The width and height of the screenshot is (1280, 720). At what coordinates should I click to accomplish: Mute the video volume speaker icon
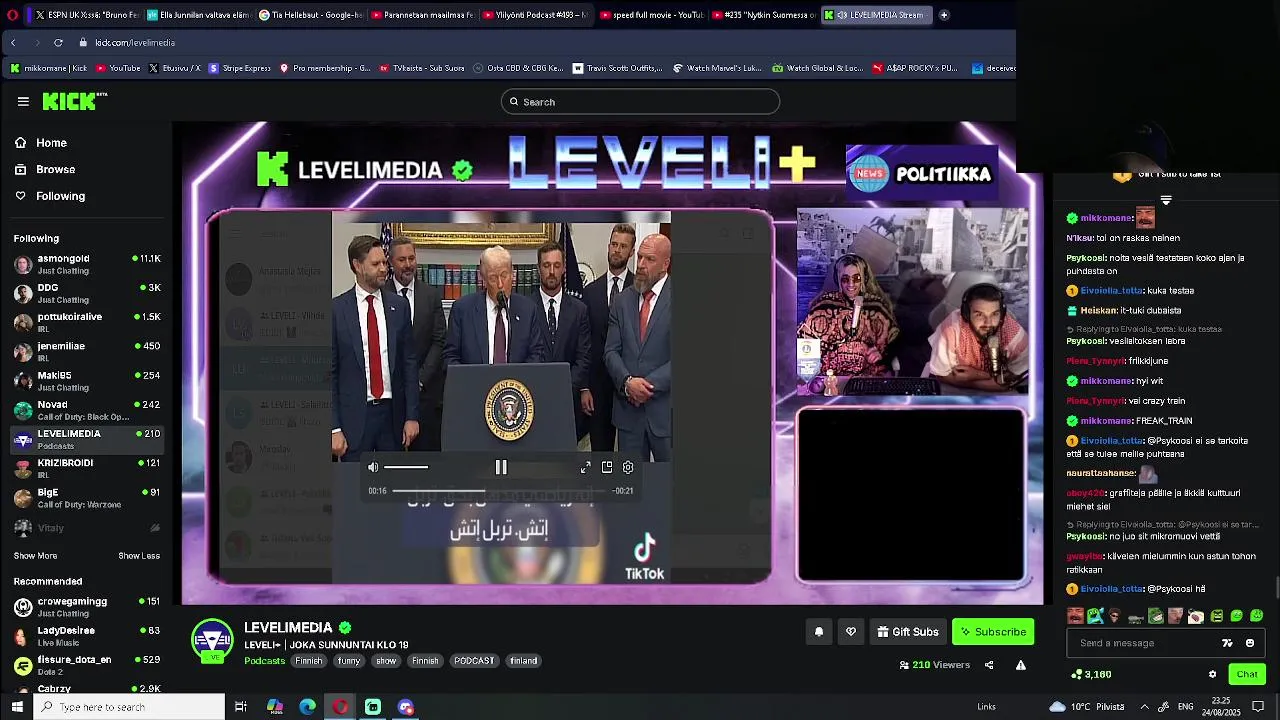click(x=373, y=467)
